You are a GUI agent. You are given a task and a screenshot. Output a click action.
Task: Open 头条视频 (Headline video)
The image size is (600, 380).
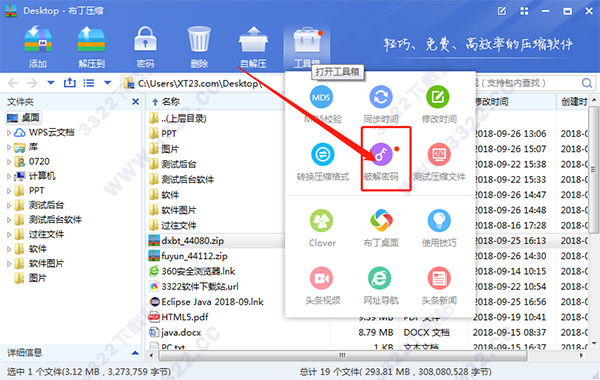pos(322,286)
